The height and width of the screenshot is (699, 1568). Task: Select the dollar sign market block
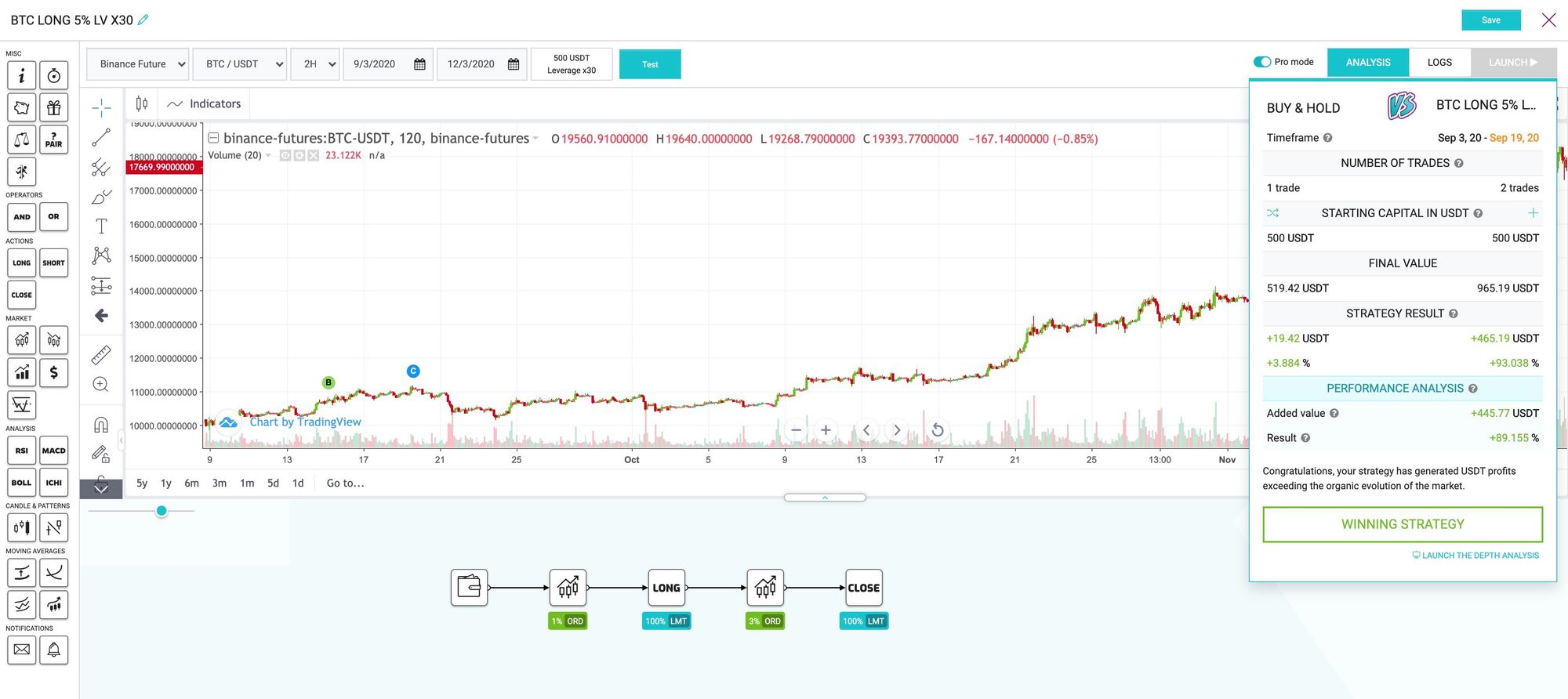(54, 372)
